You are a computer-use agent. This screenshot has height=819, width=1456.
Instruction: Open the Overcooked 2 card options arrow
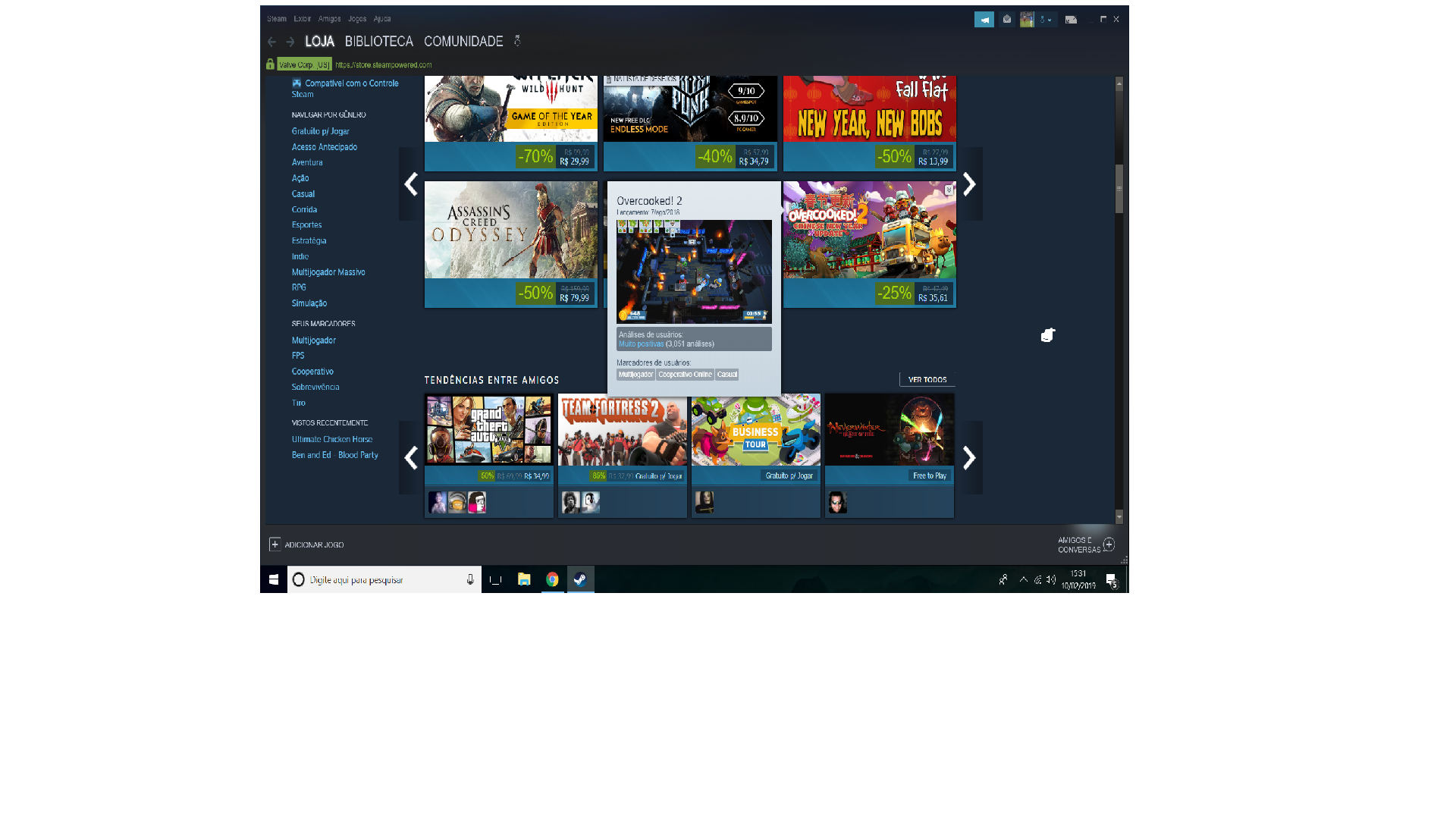[949, 190]
